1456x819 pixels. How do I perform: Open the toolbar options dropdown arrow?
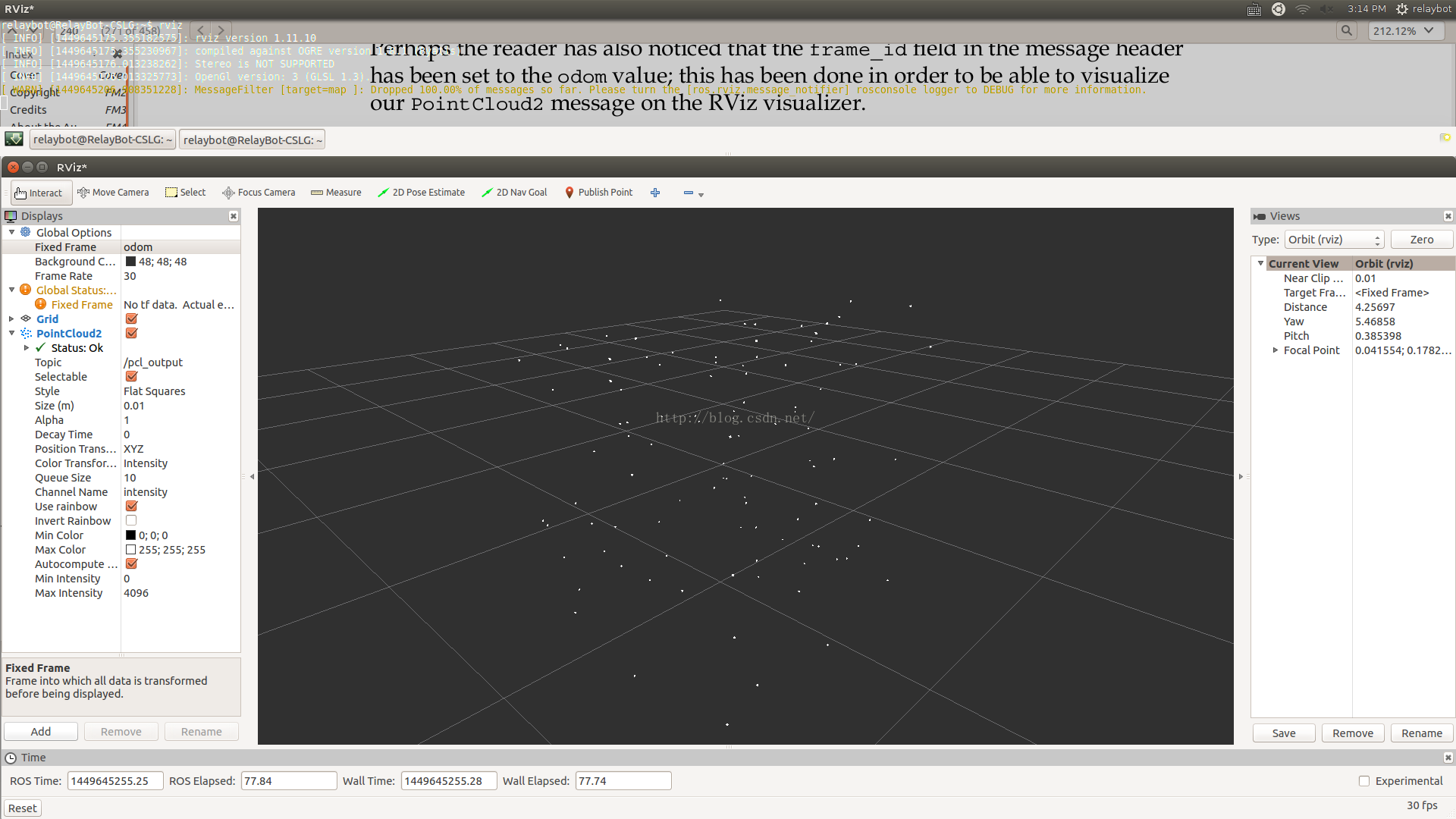[x=701, y=195]
